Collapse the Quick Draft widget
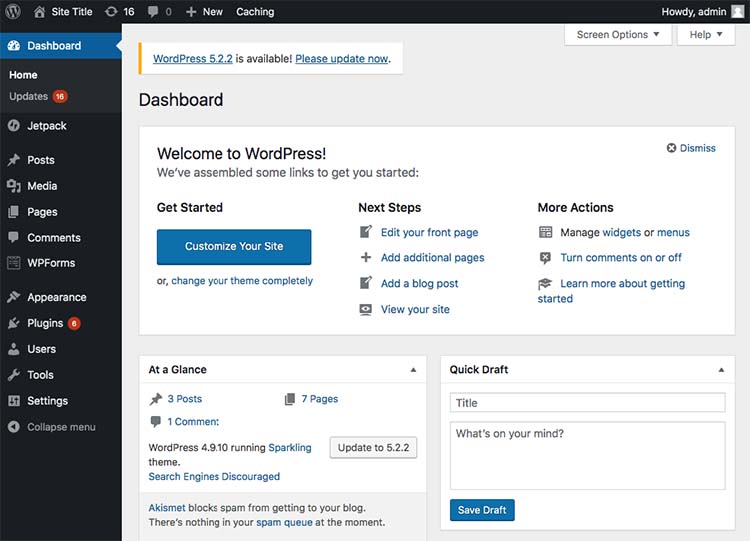 (721, 370)
